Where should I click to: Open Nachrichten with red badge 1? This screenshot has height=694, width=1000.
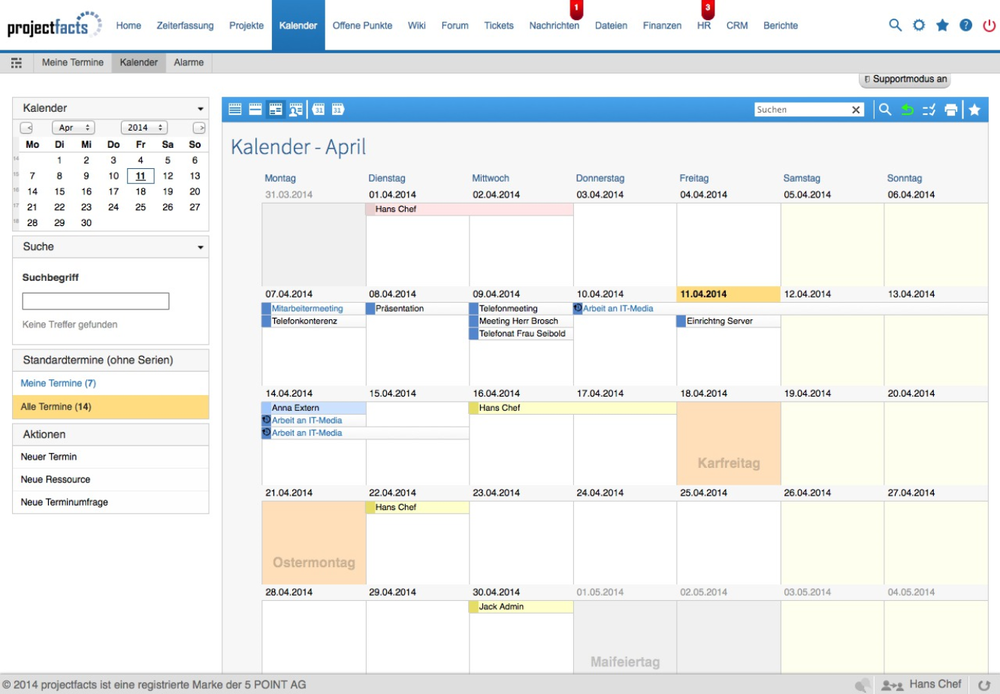point(554,26)
